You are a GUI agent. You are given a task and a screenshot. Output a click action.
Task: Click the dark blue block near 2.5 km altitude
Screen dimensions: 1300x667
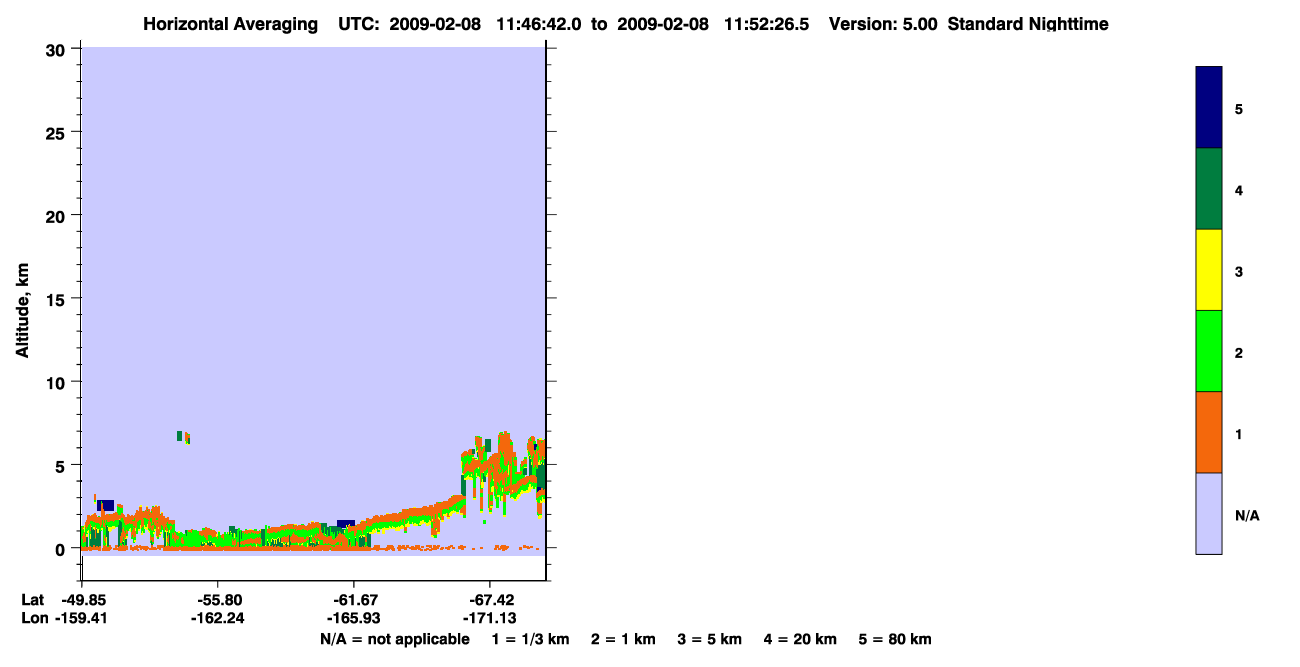coord(105,505)
